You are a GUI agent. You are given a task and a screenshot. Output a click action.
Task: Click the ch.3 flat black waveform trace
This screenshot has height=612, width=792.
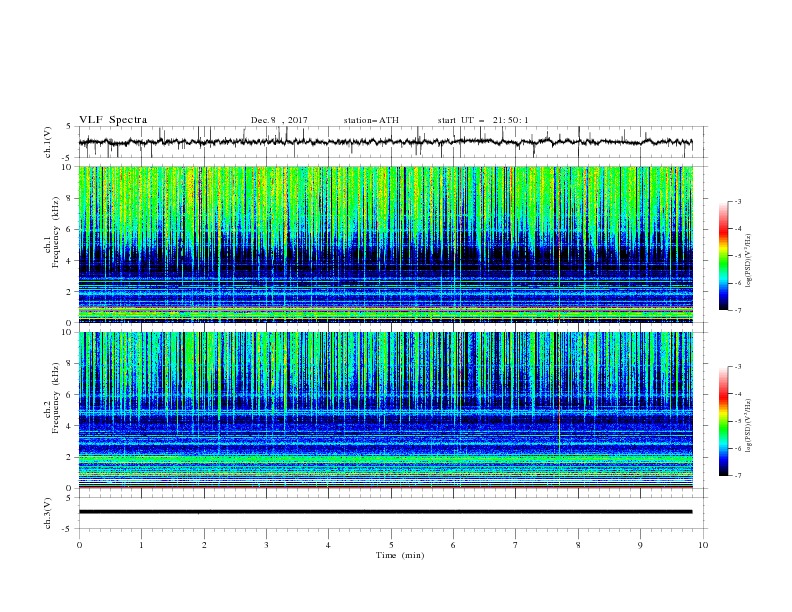[x=385, y=512]
